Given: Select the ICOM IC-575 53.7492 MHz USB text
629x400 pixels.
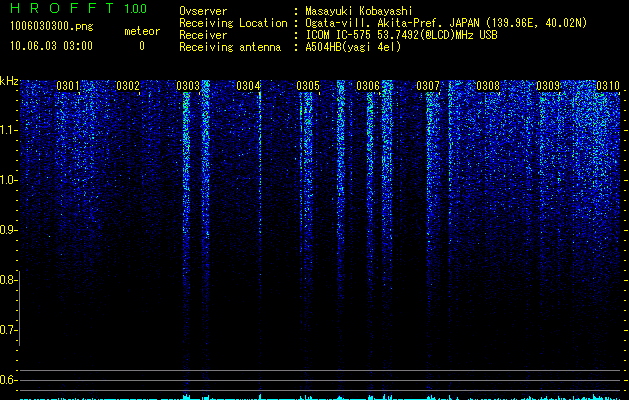Looking at the screenshot, I should [x=401, y=35].
